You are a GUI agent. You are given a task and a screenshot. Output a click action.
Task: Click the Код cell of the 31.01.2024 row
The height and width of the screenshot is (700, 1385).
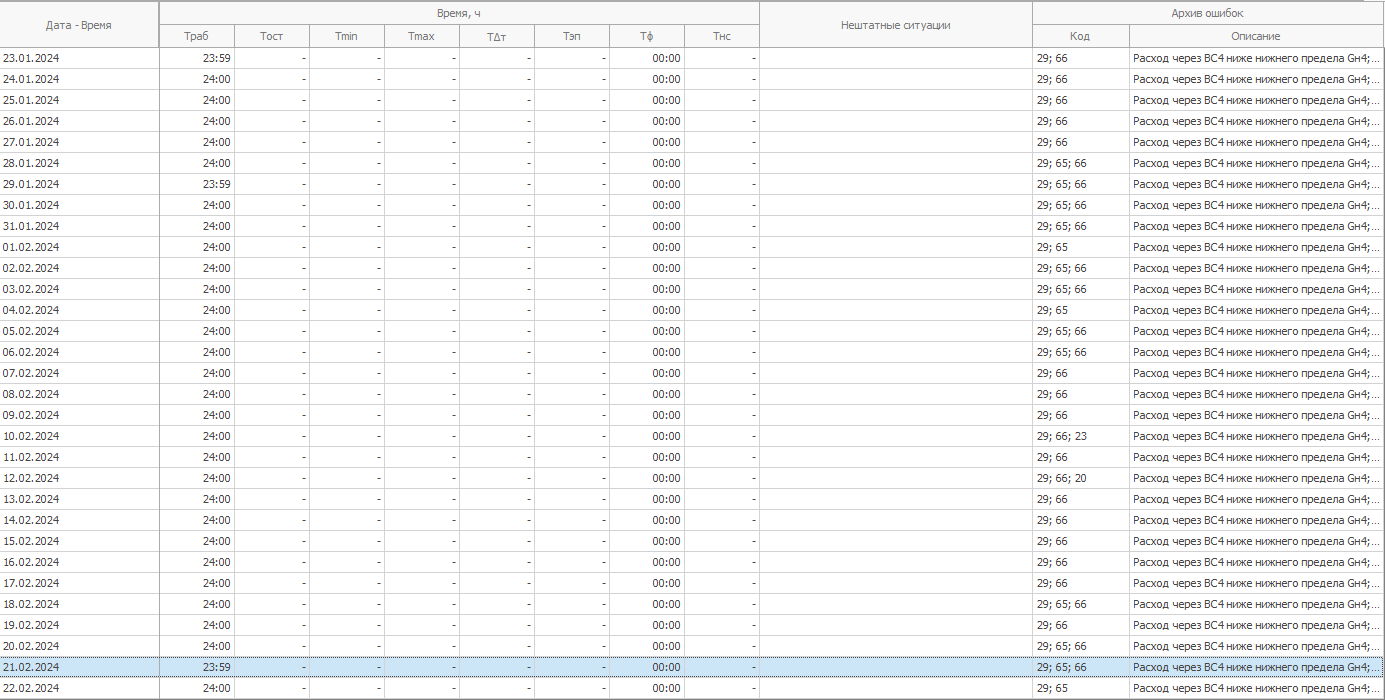pos(1081,226)
